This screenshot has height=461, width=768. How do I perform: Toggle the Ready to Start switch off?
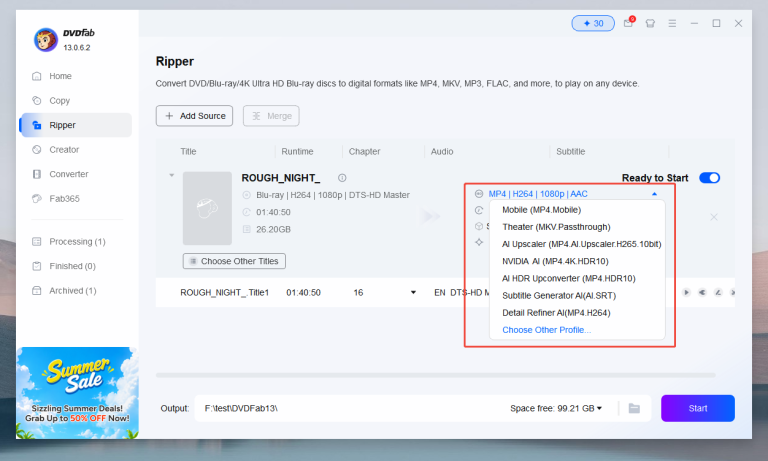(x=709, y=178)
